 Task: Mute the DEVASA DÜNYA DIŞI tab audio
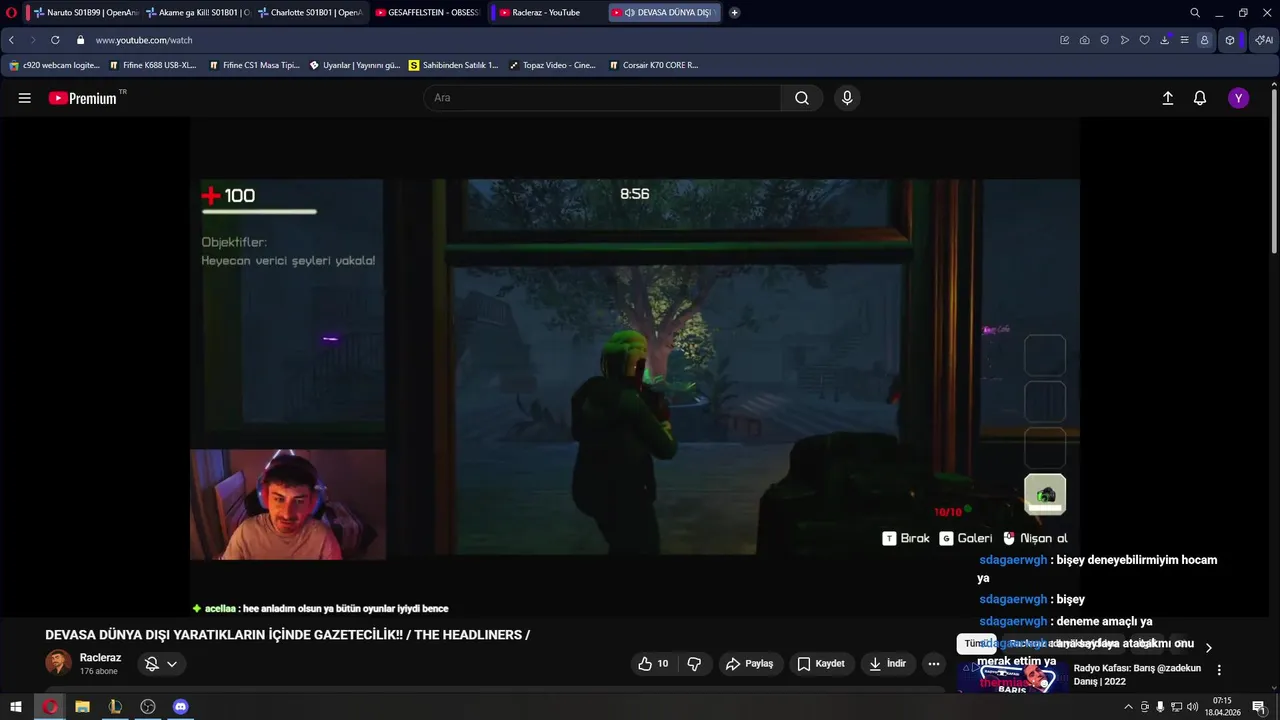point(628,13)
